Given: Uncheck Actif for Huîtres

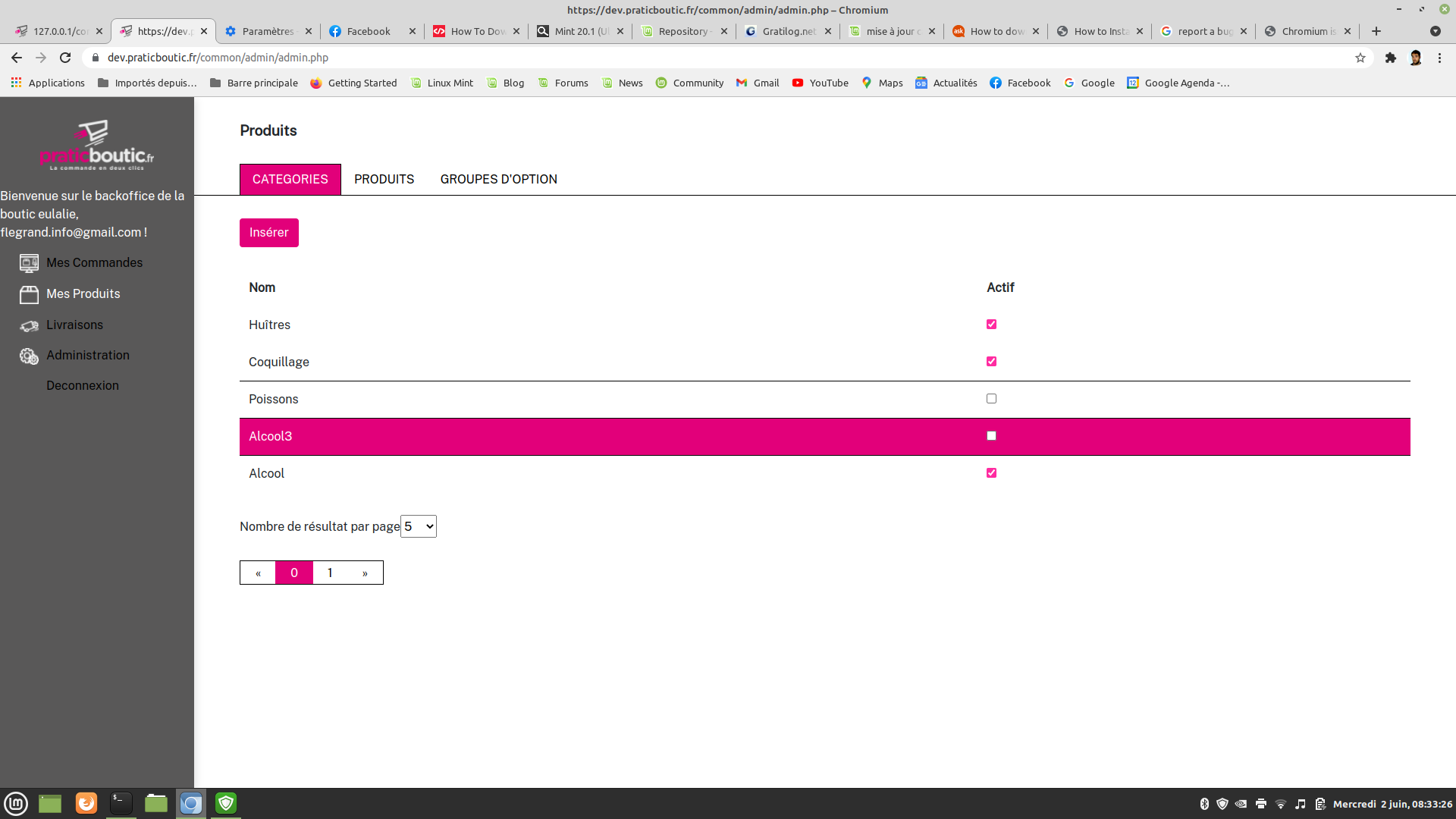Looking at the screenshot, I should tap(991, 325).
